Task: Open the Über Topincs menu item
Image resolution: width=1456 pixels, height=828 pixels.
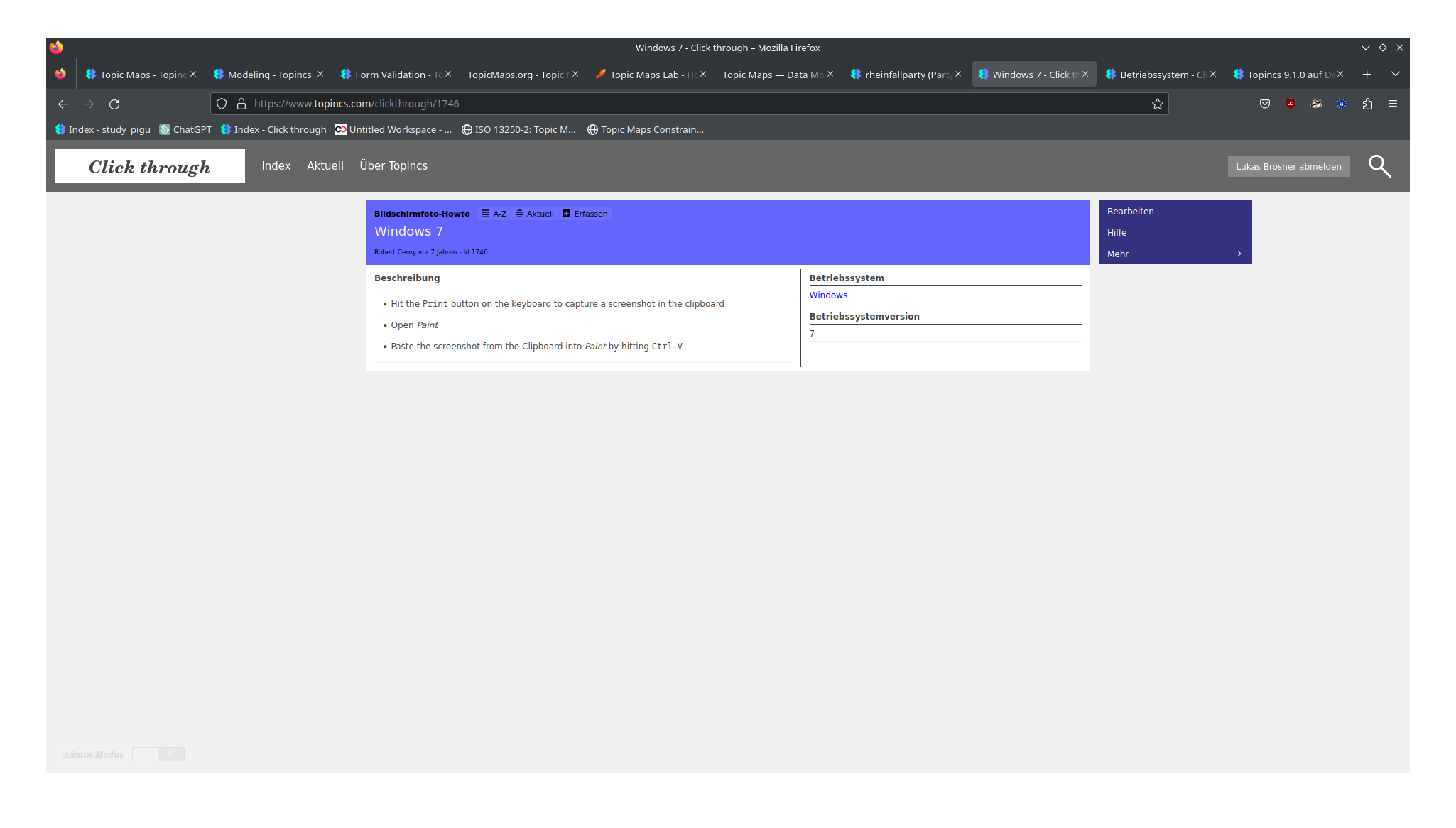Action: (x=393, y=165)
